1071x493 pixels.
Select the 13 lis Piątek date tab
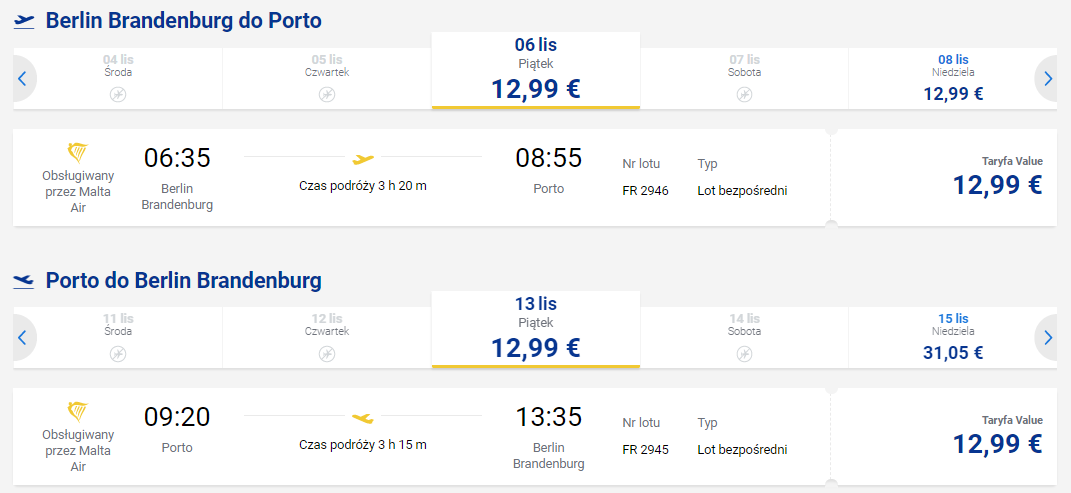[x=536, y=329]
